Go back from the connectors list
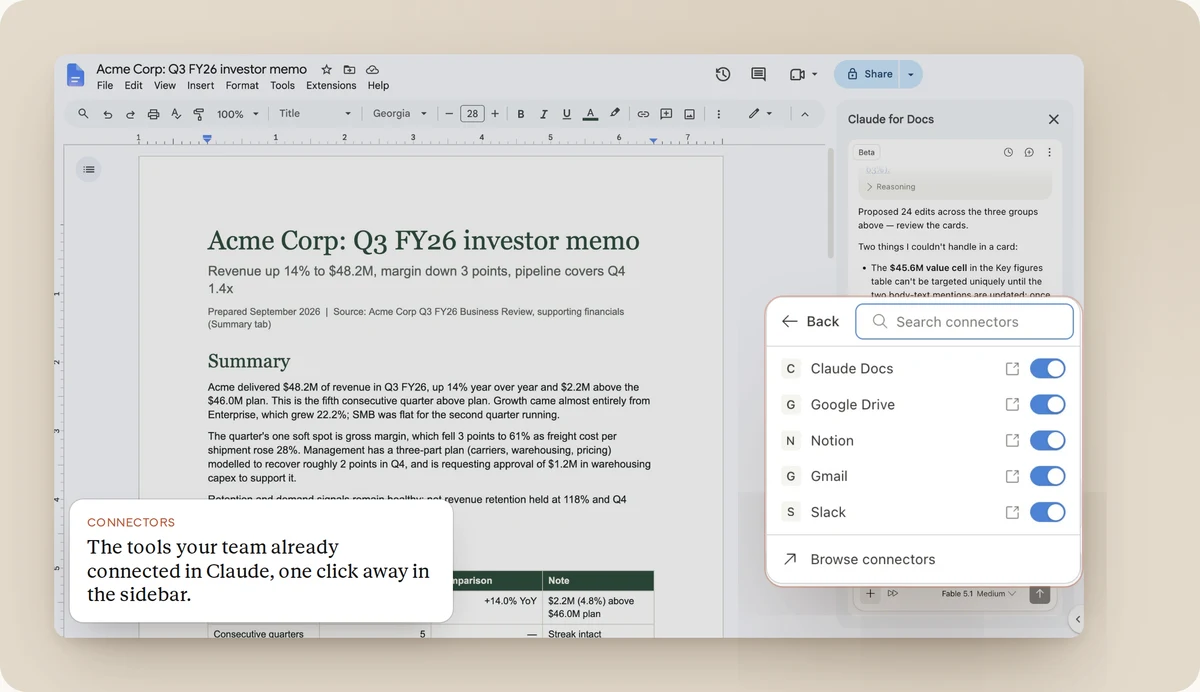This screenshot has height=692, width=1200. (810, 322)
